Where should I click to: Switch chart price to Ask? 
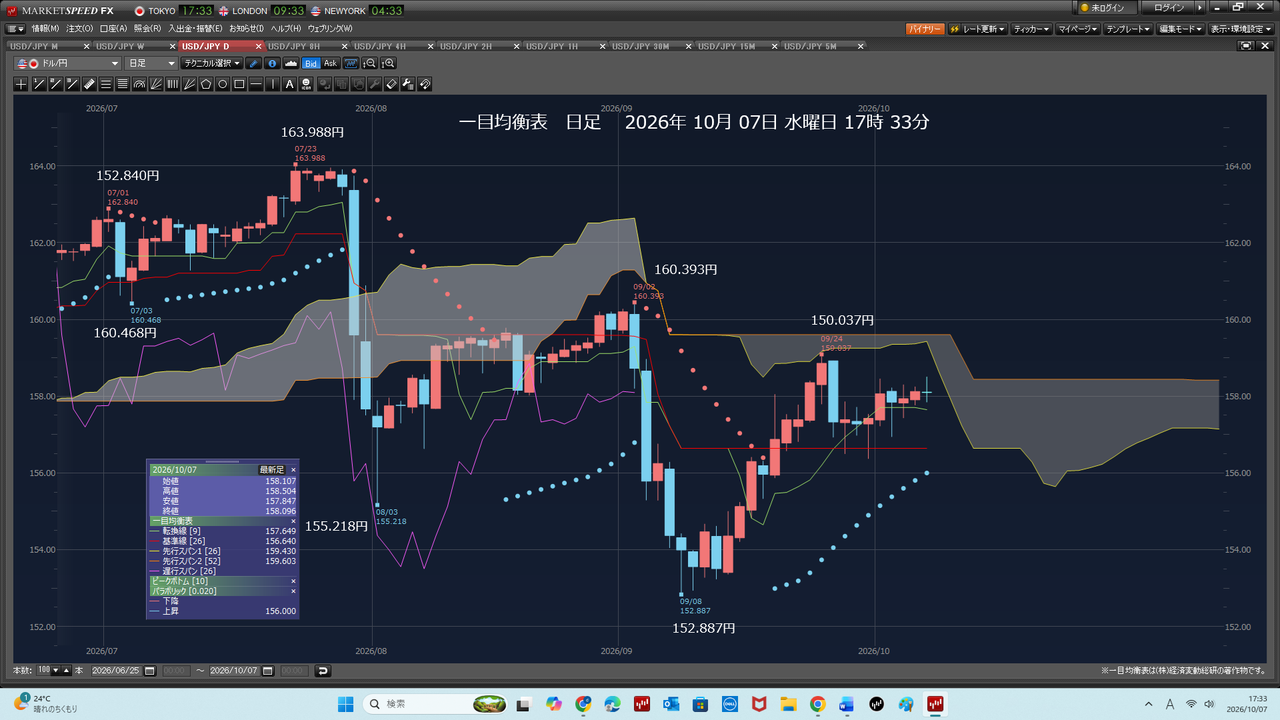point(330,63)
